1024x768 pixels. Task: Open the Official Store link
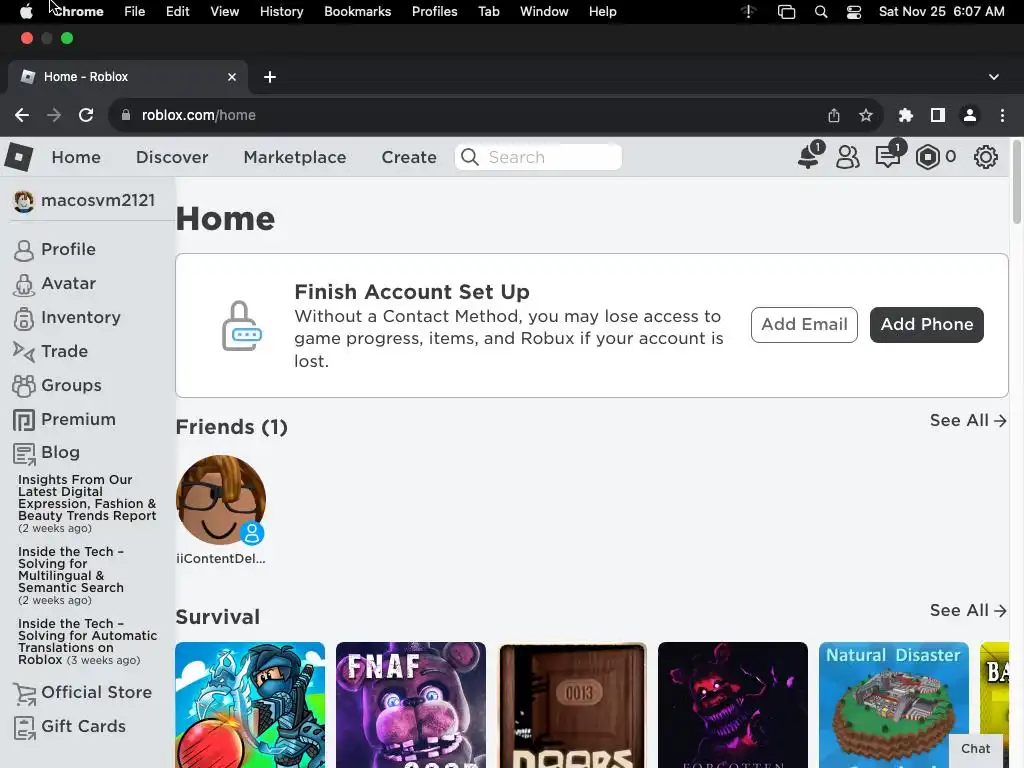[x=97, y=692]
